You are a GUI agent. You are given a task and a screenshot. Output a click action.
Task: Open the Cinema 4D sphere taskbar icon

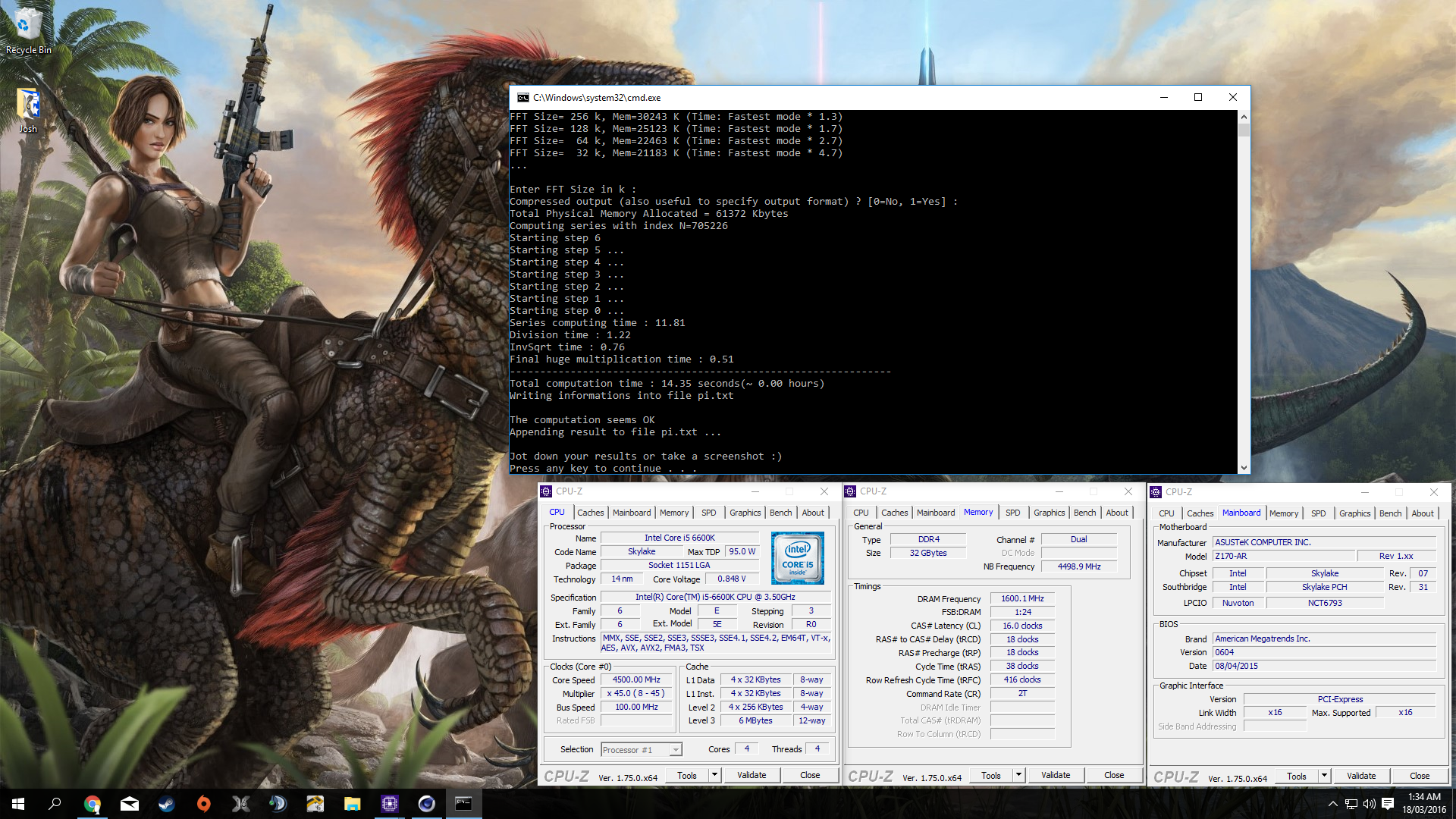427,804
